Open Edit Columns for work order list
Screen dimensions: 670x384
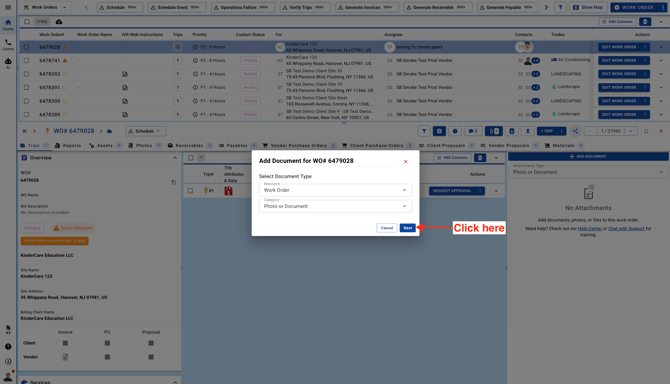click(617, 21)
